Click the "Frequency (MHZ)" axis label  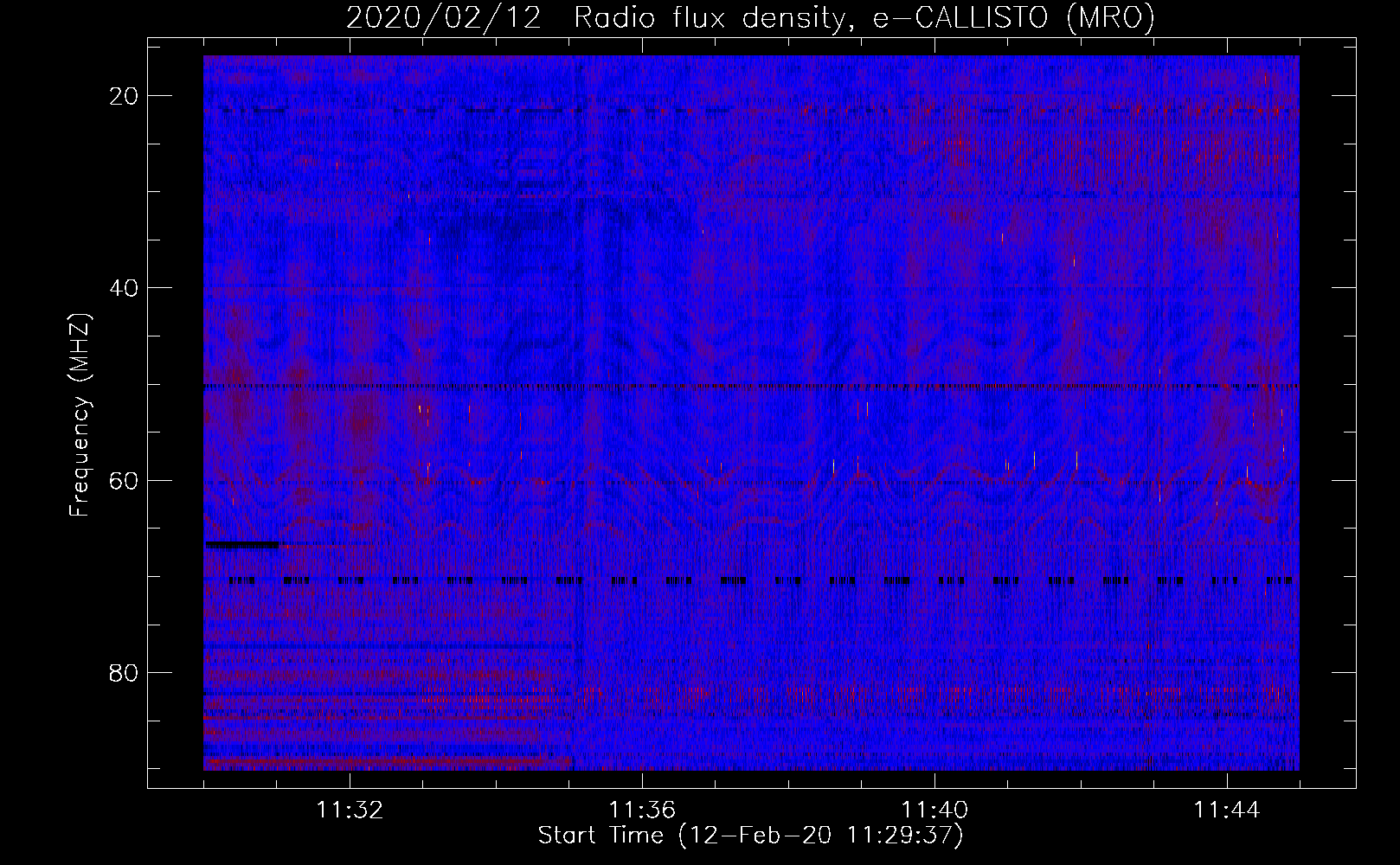coord(80,415)
